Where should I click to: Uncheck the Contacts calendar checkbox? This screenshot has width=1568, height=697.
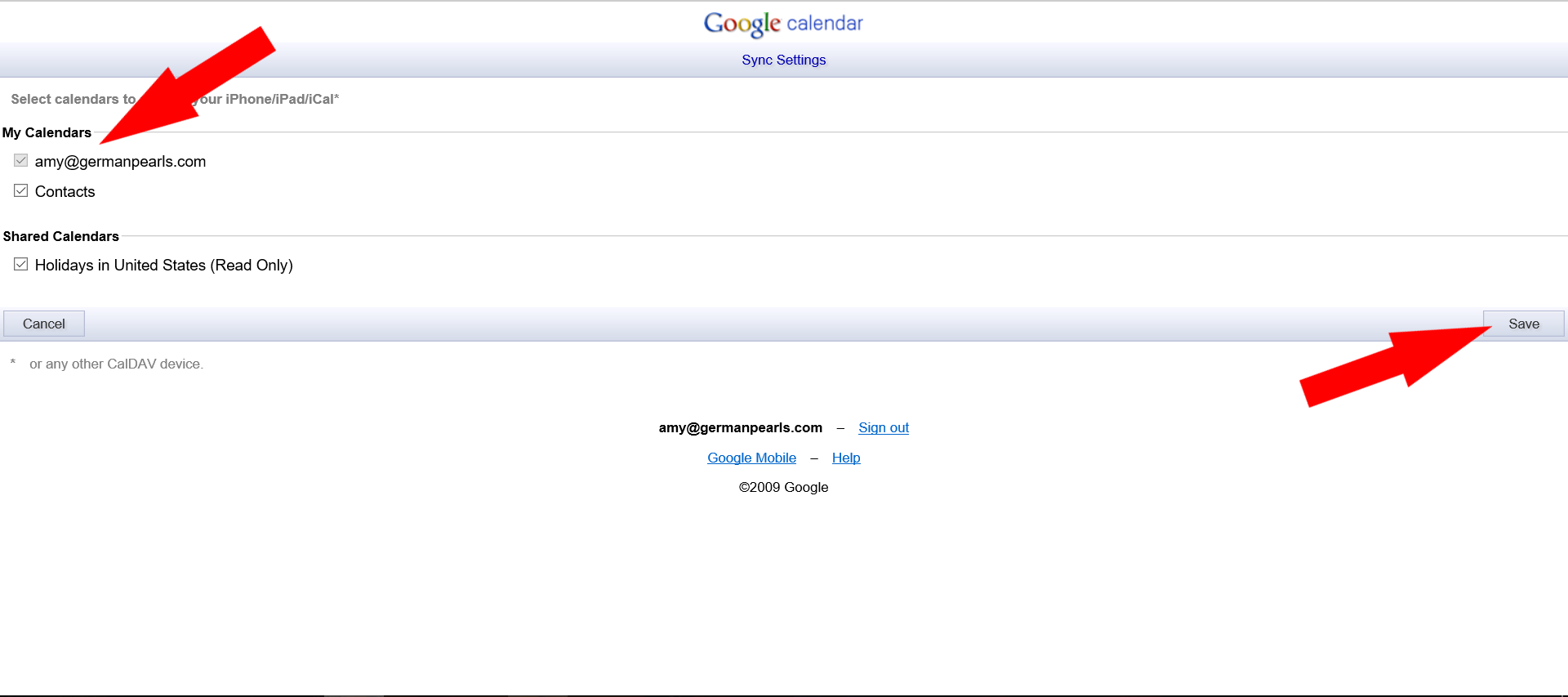21,191
